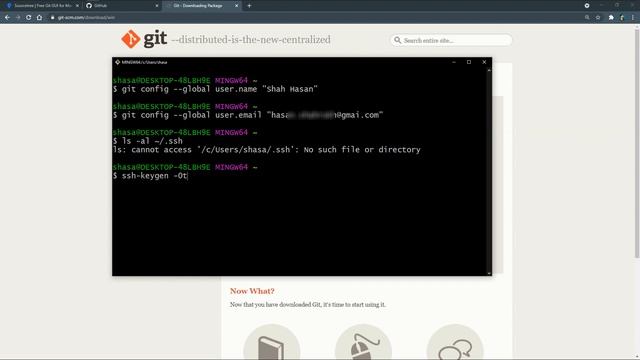Focus the Search entire site field
This screenshot has height=360, width=640.
pos(451,40)
